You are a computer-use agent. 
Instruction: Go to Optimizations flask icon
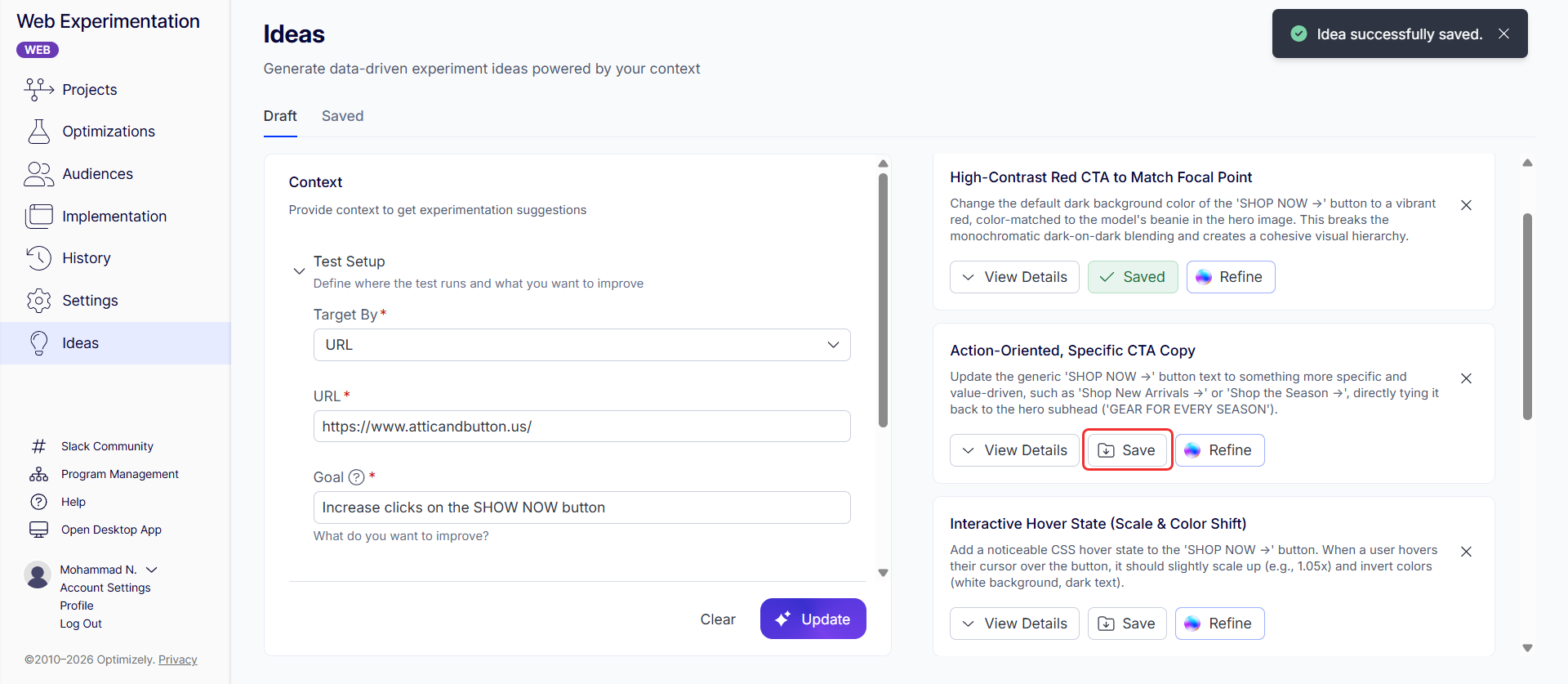pyautogui.click(x=39, y=132)
